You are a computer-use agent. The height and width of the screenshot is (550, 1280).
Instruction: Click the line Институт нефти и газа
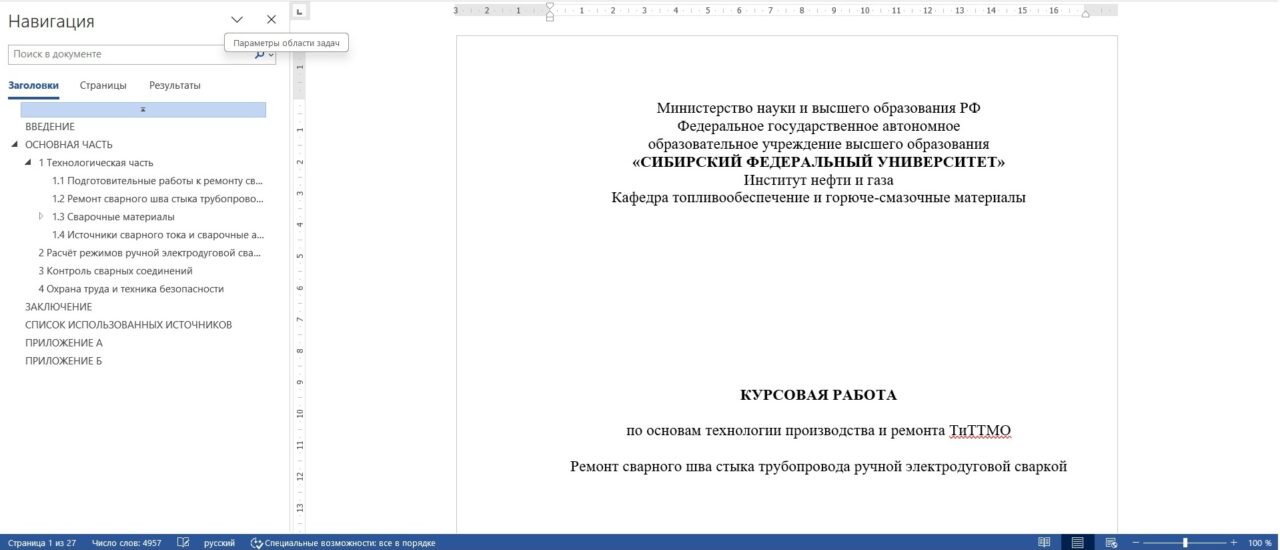[818, 180]
